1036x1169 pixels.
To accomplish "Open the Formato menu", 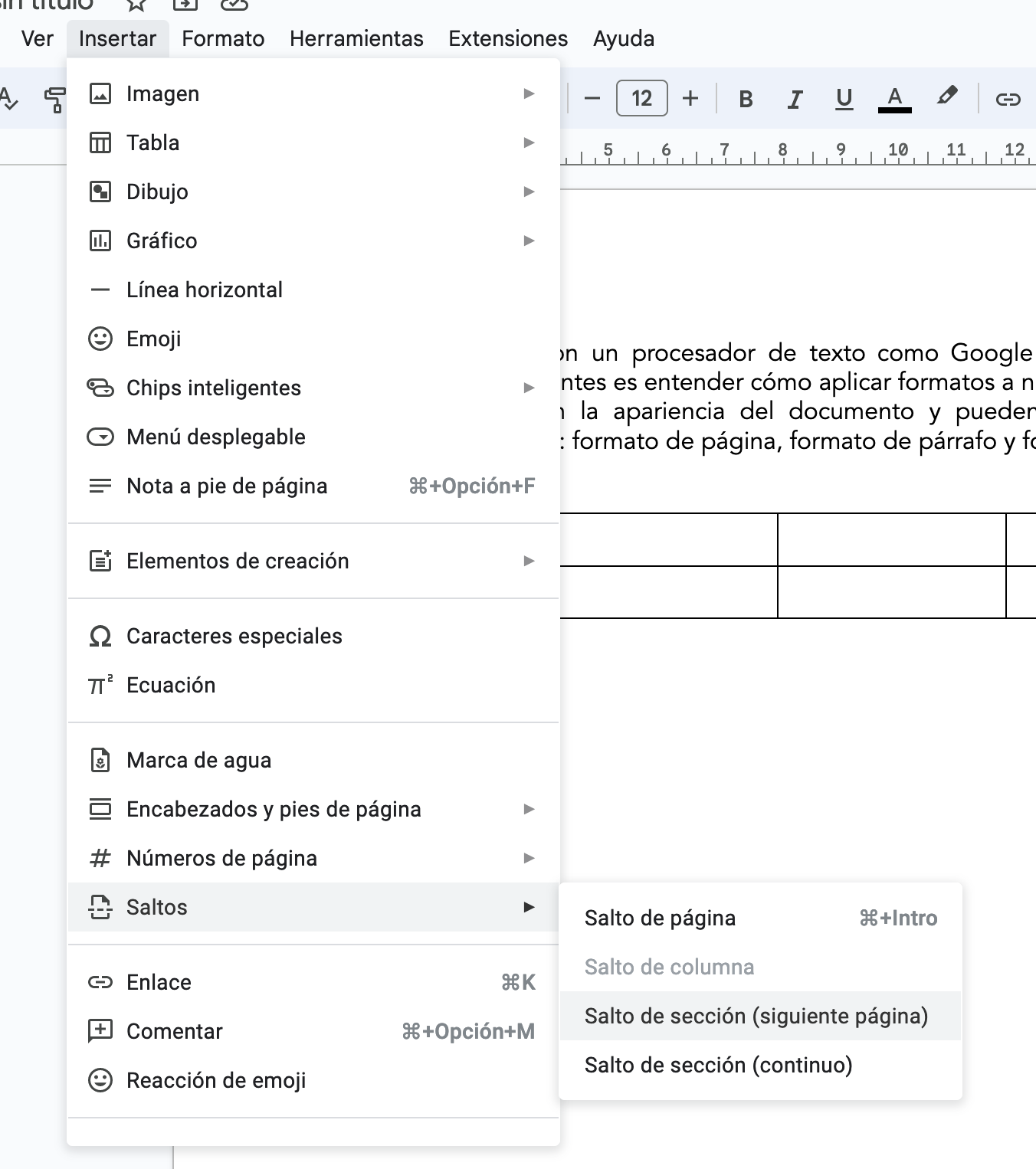I will 223,38.
